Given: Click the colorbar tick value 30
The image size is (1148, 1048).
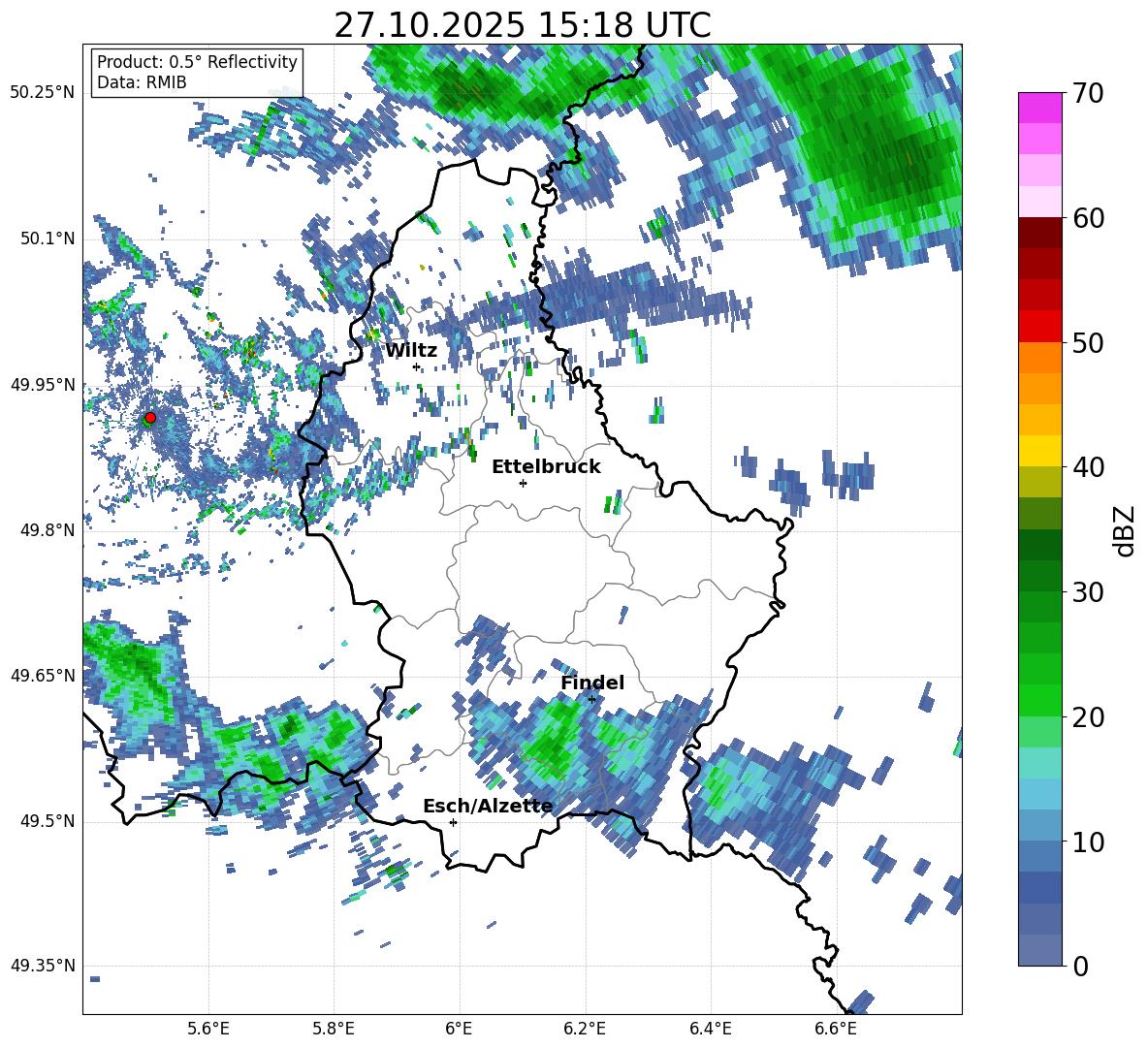Looking at the screenshot, I should tap(1087, 591).
